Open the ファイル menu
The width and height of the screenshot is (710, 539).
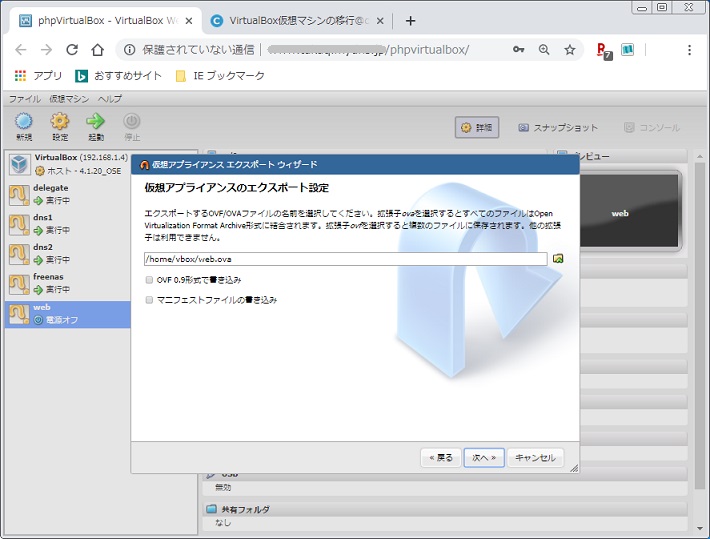(x=25, y=99)
